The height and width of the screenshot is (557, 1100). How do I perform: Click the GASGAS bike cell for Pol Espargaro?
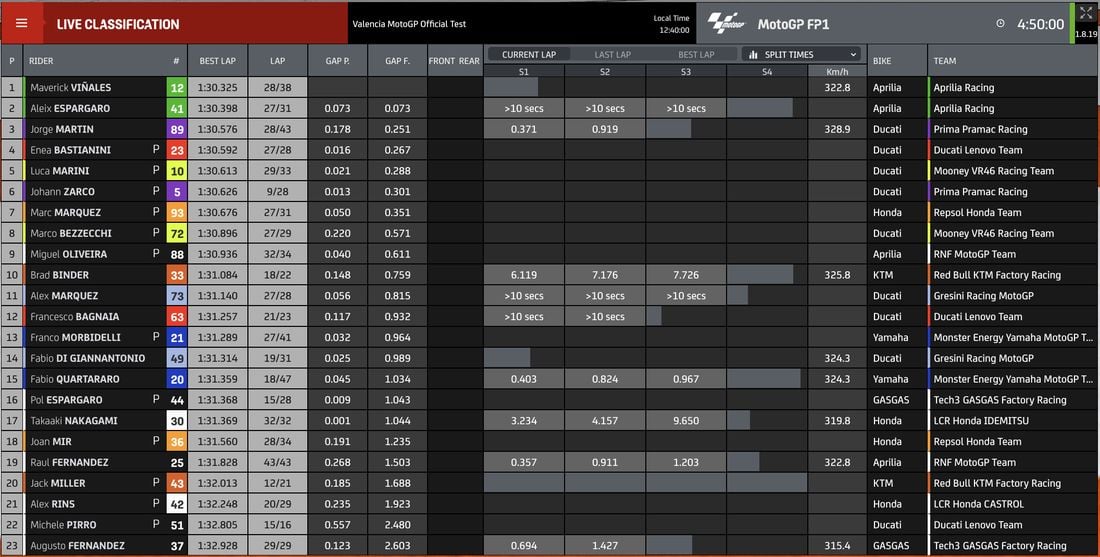tap(891, 400)
